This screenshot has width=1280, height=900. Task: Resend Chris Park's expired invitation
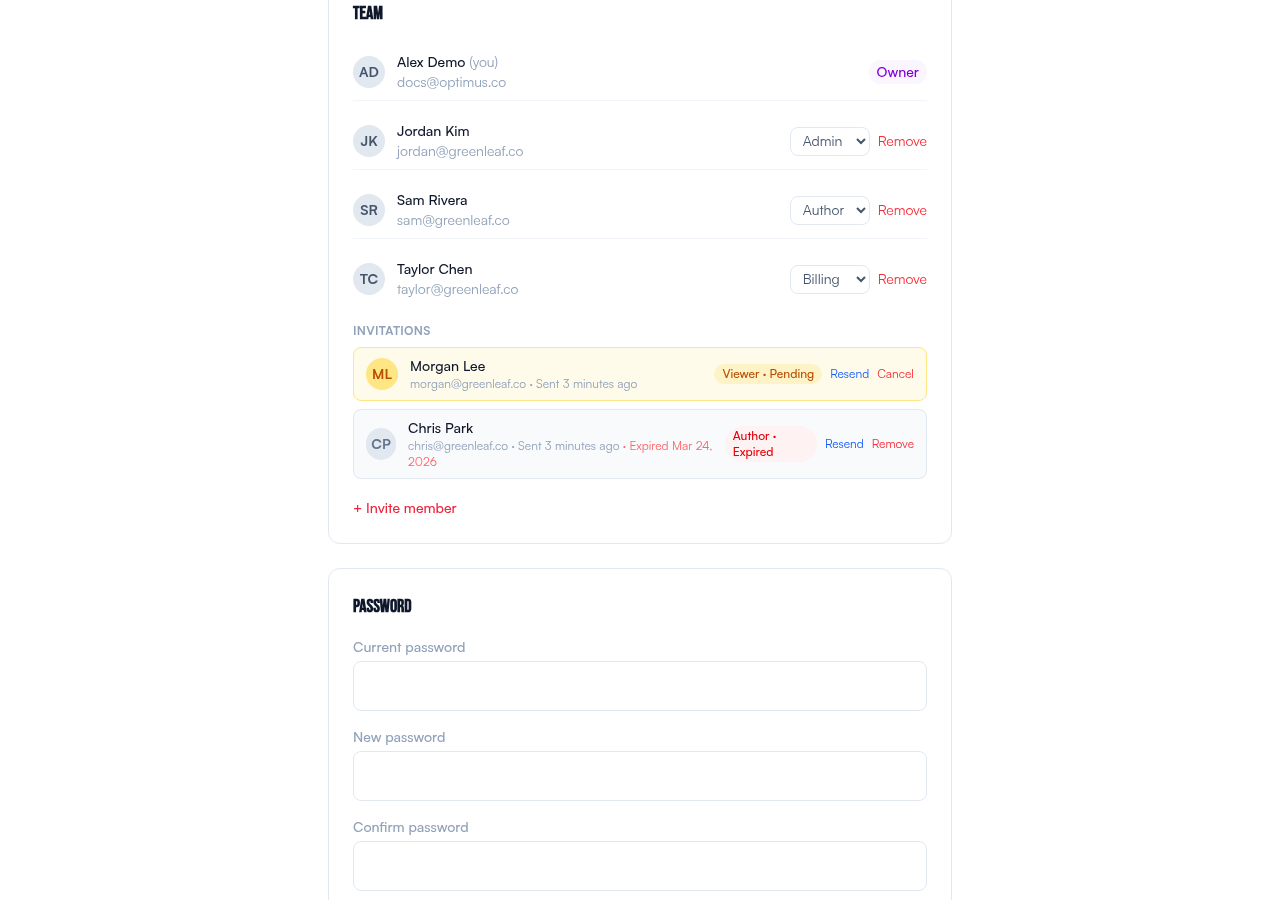[843, 443]
